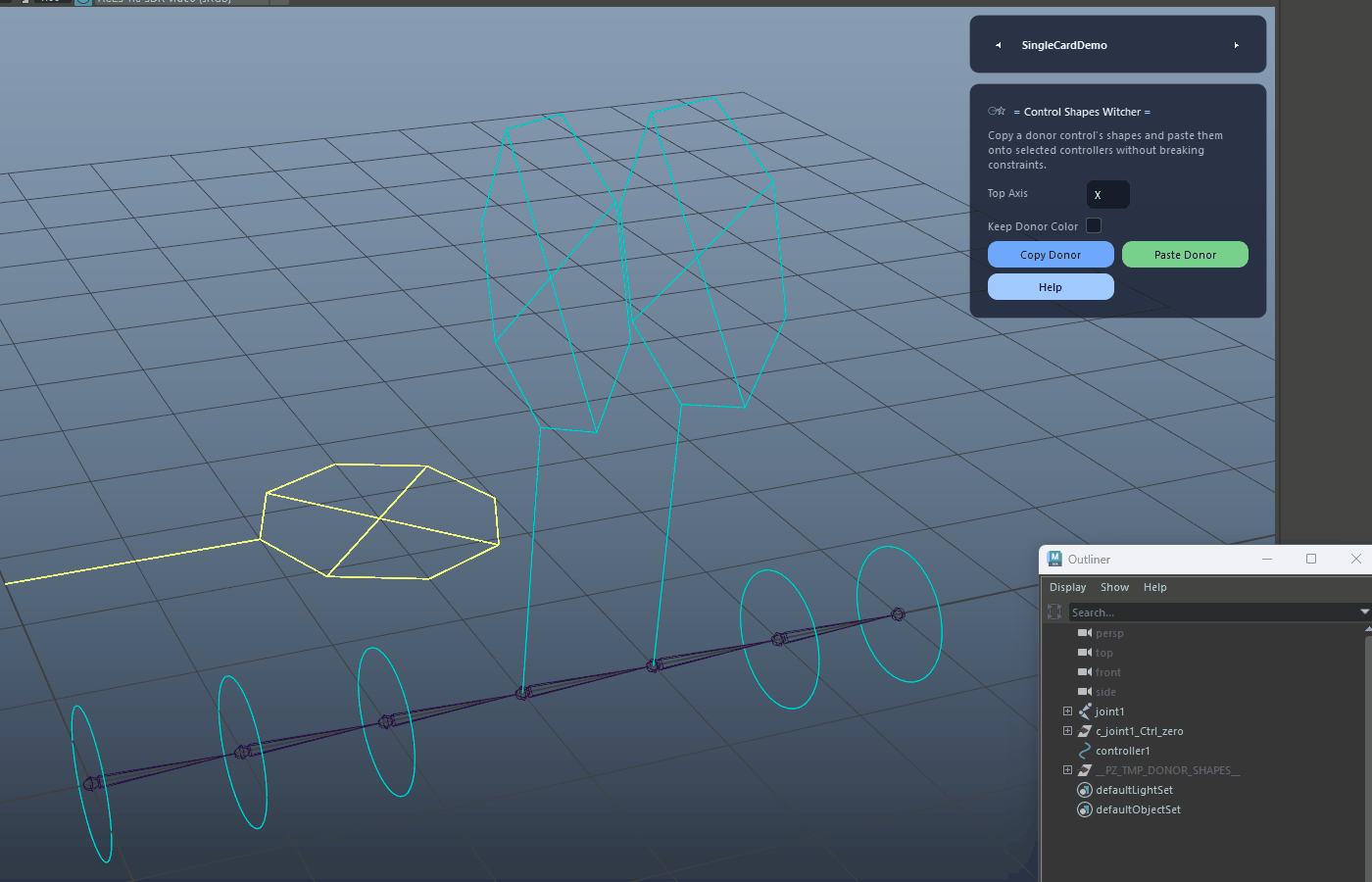Click the Top Axis label
The height and width of the screenshot is (882, 1372).
(x=1007, y=193)
